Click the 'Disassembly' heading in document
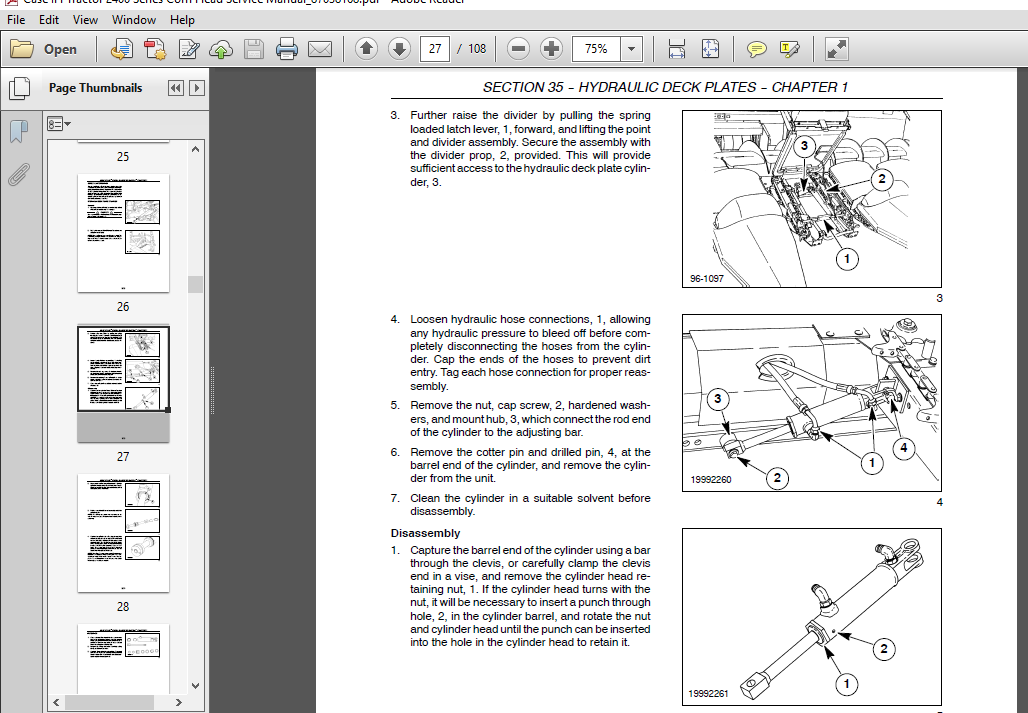The width and height of the screenshot is (1028, 713). [x=425, y=533]
